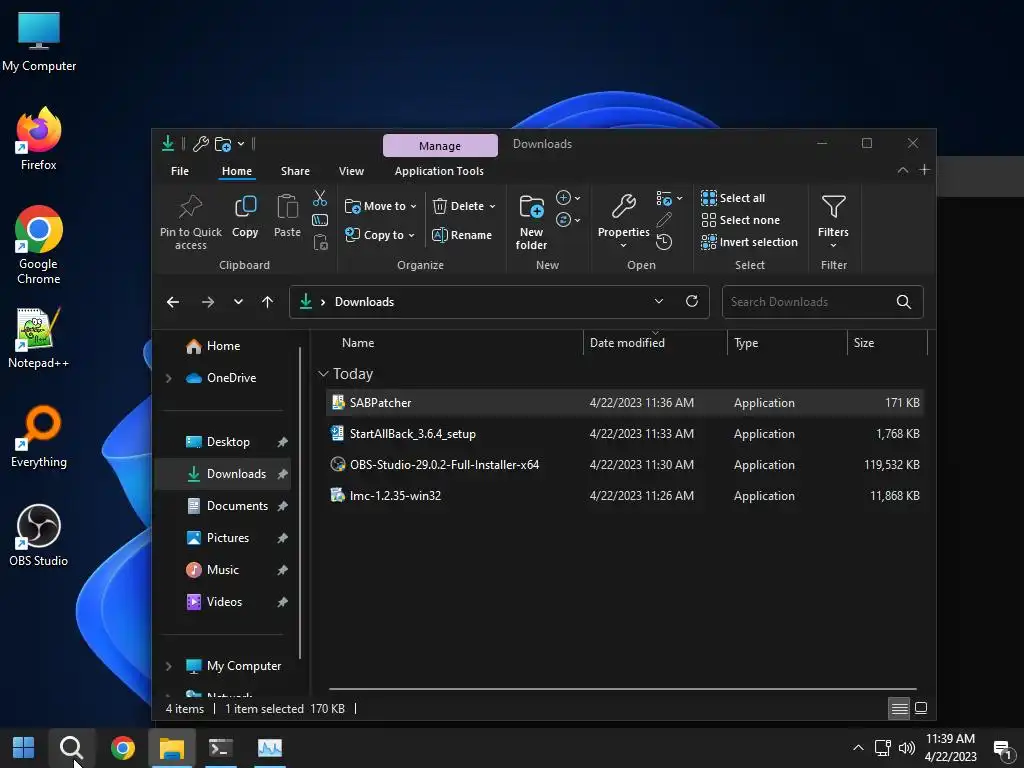Viewport: 1024px width, 768px height.
Task: Open Easy access dropdown in New group
Action: [x=568, y=219]
